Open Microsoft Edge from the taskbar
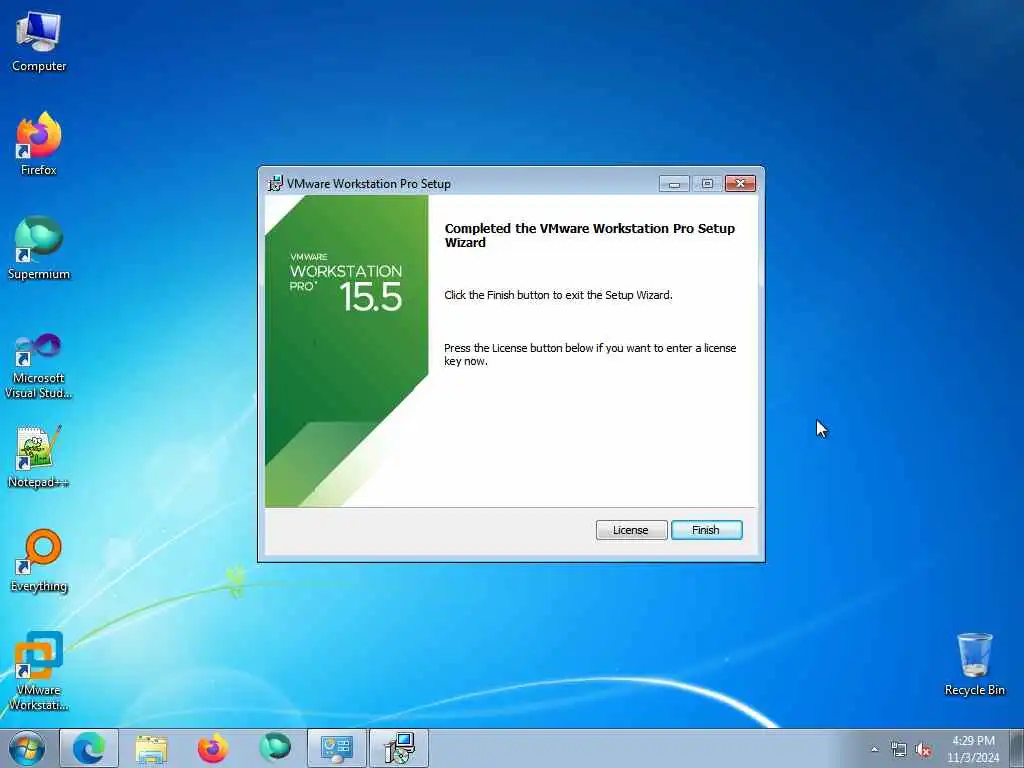The height and width of the screenshot is (768, 1024). pyautogui.click(x=89, y=748)
